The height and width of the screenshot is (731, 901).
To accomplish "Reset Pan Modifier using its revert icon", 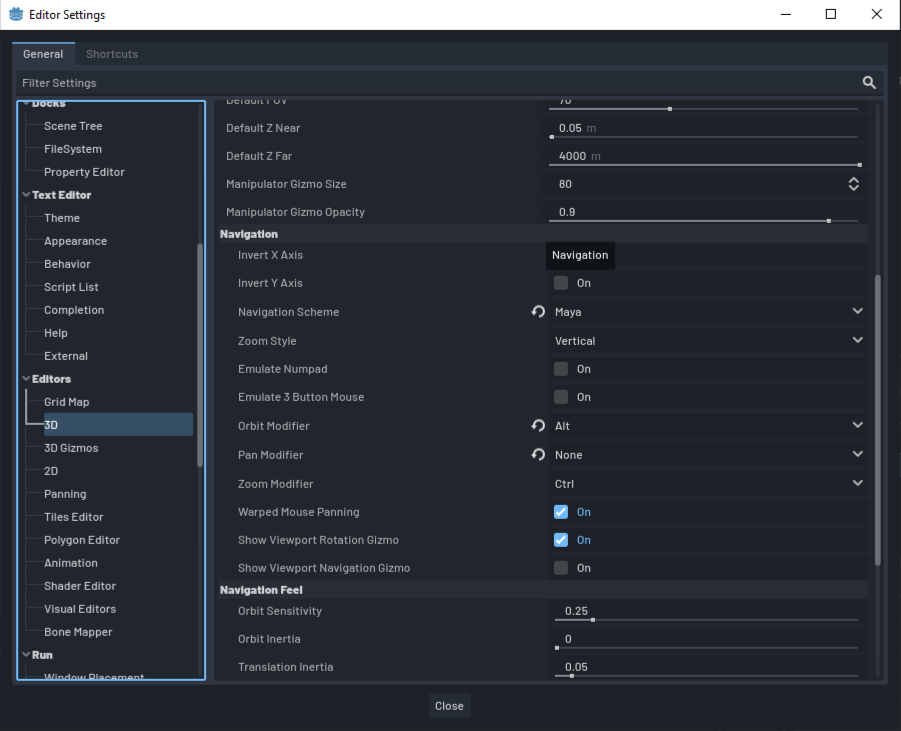I will click(538, 455).
